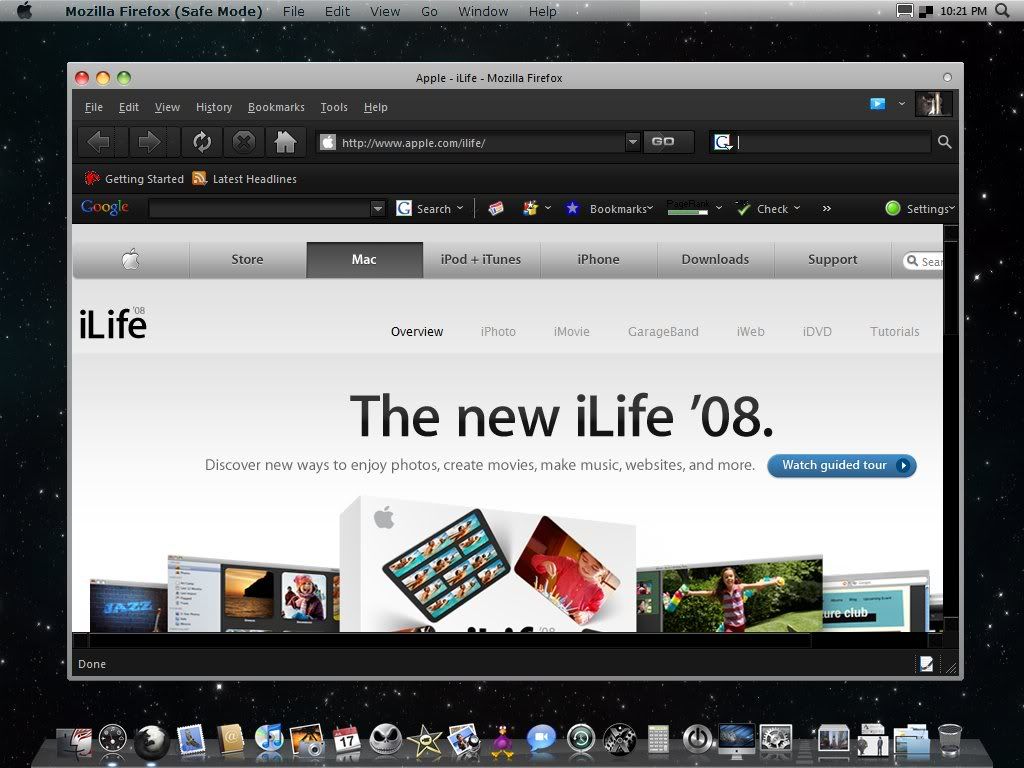Open the Window menu in the Mac menu bar
The height and width of the screenshot is (768, 1024).
point(483,11)
